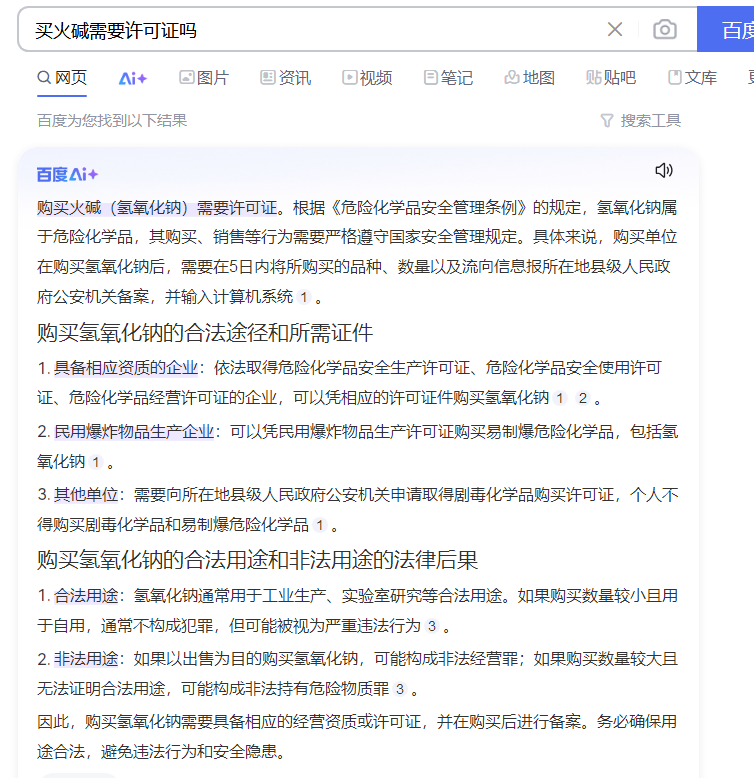
Task: Click the magnifier icon on 网页 tab
Action: click(44, 77)
